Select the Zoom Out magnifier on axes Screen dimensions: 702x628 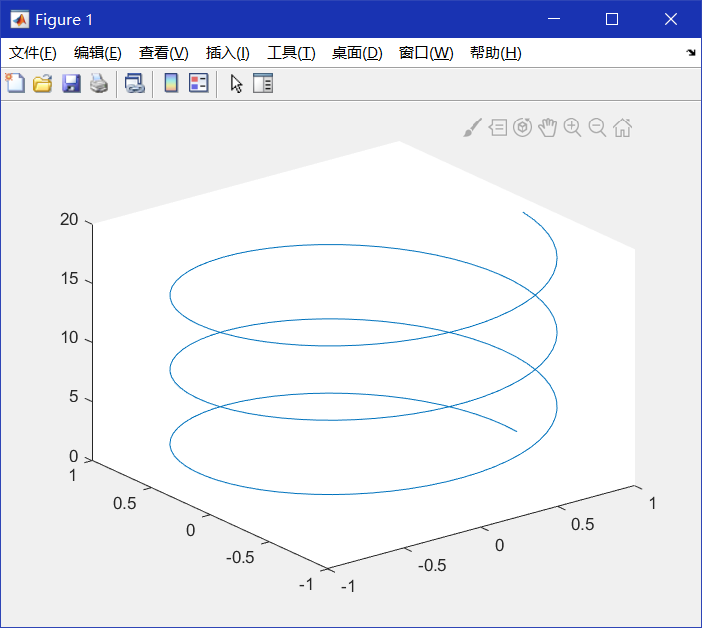tap(598, 128)
